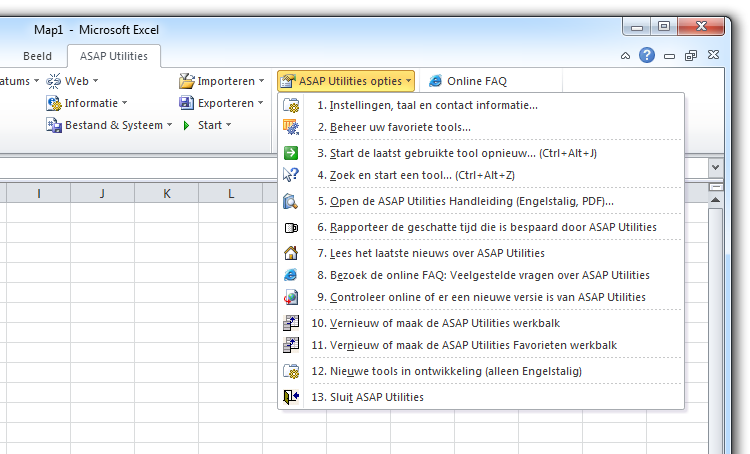Click the Online FAQ Internet Explorer icon
The height and width of the screenshot is (454, 750).
coord(435,81)
